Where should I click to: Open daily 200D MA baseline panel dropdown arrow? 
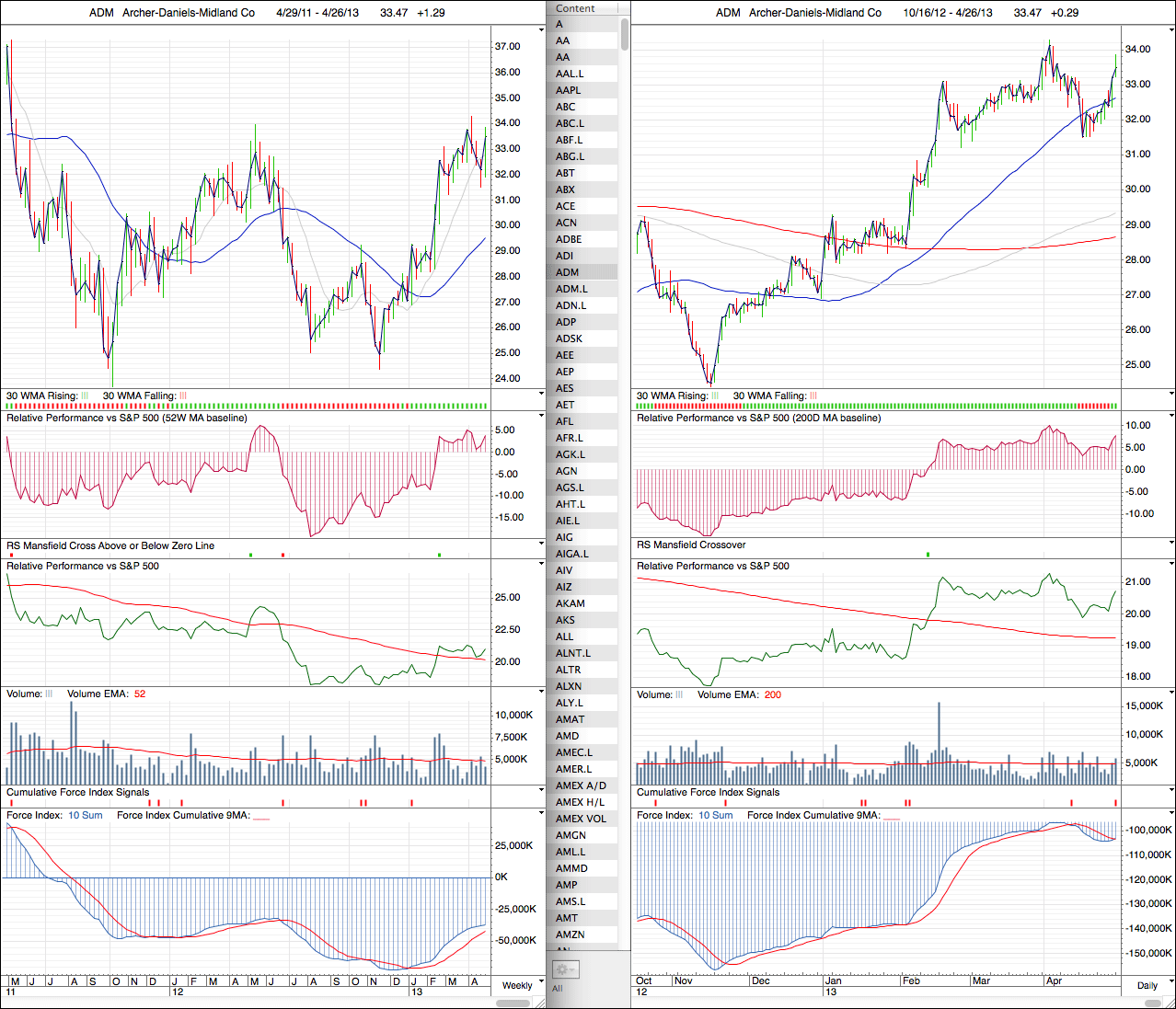[1171, 416]
